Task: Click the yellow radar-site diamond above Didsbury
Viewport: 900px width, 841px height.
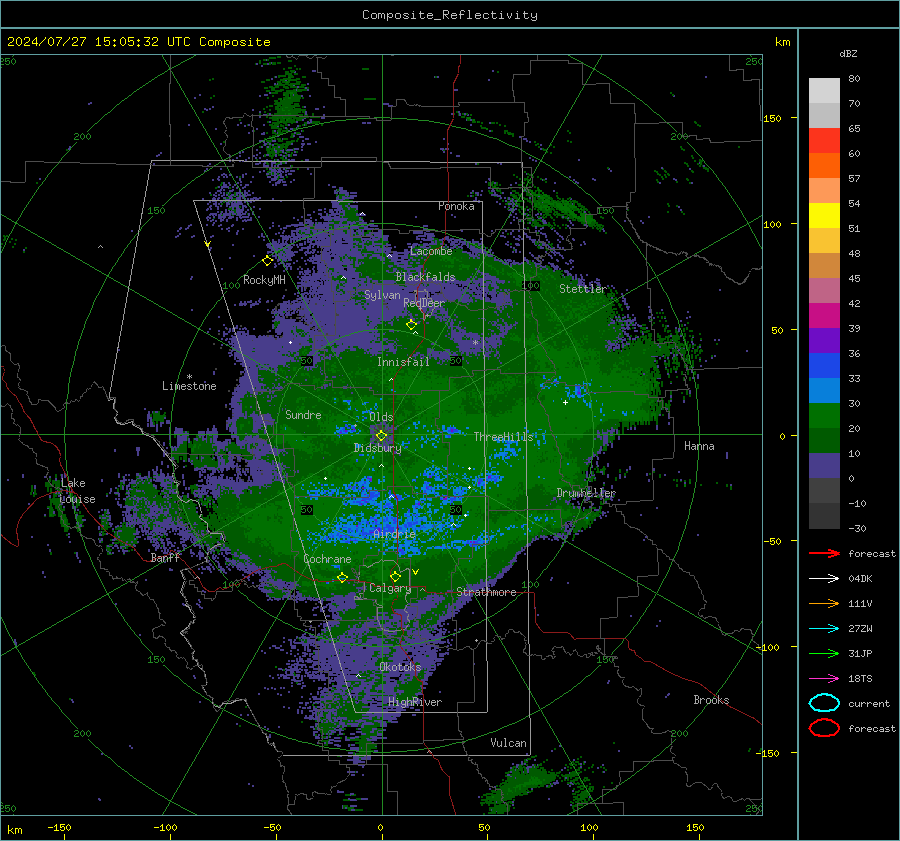Action: [381, 436]
